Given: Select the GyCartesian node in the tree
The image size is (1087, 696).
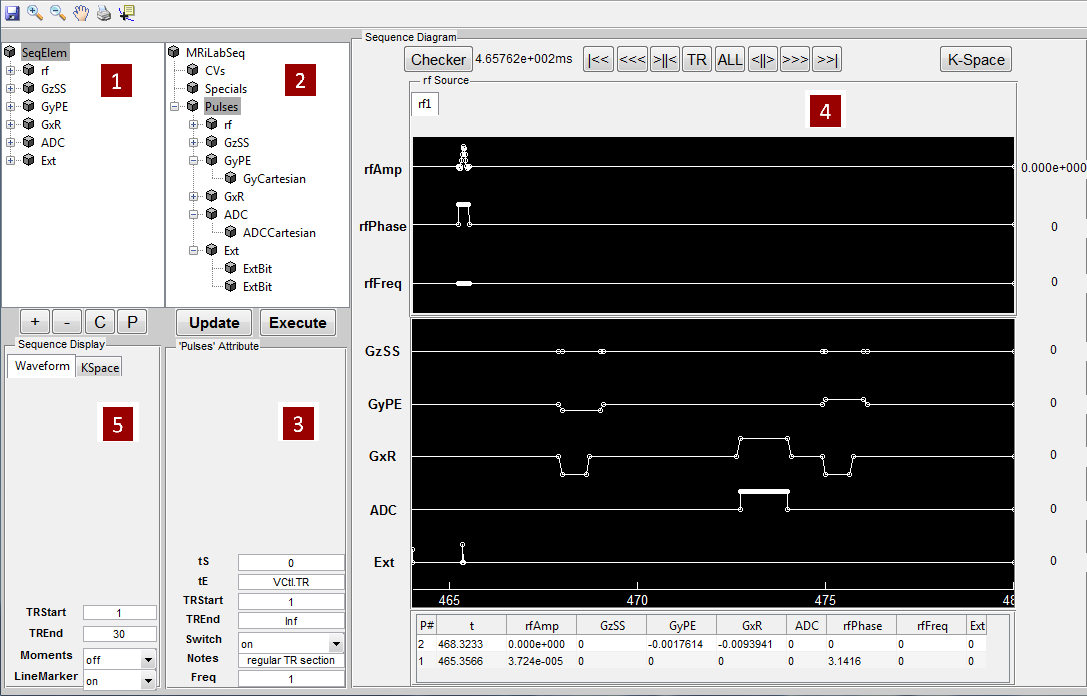Looking at the screenshot, I should (x=274, y=179).
